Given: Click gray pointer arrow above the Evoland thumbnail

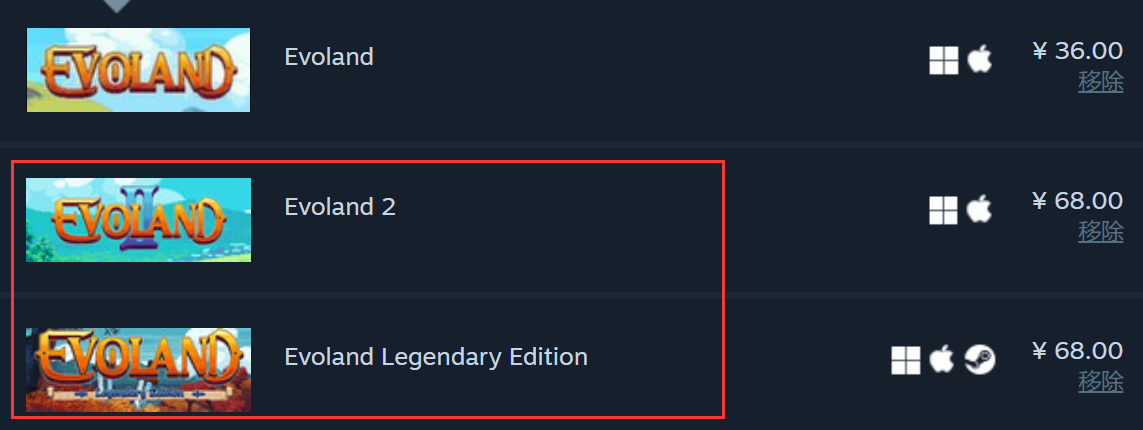Looking at the screenshot, I should tap(117, 6).
